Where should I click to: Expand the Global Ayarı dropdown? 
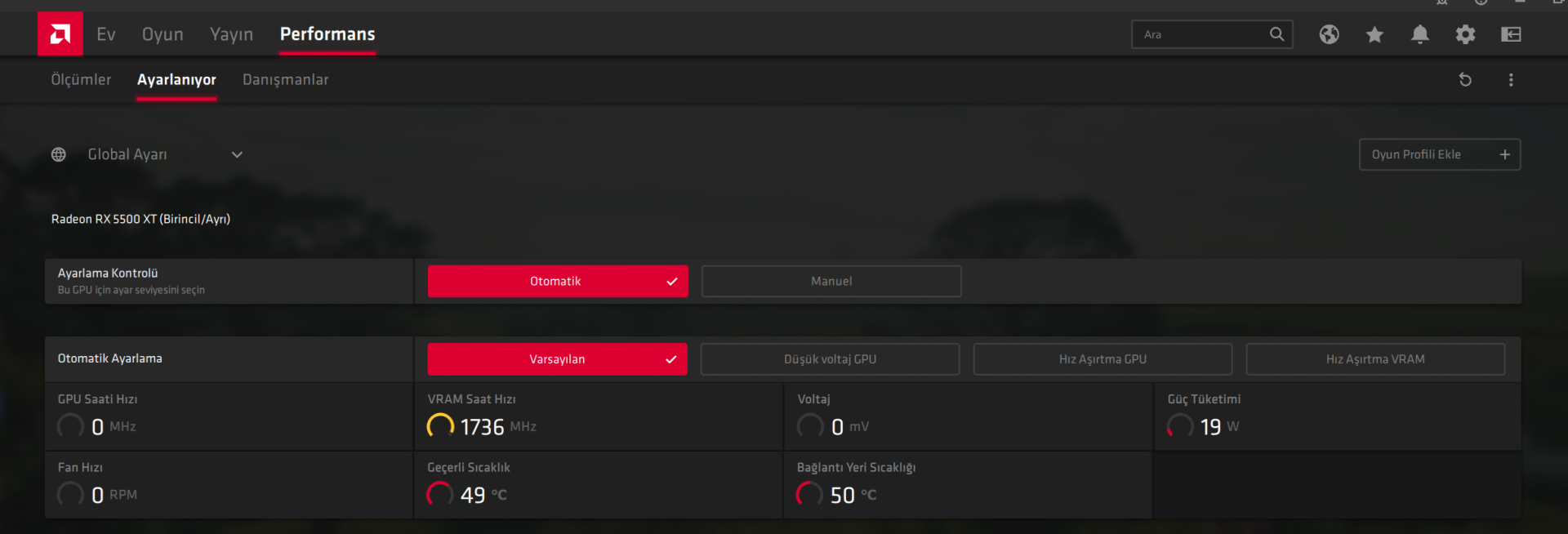click(x=237, y=154)
